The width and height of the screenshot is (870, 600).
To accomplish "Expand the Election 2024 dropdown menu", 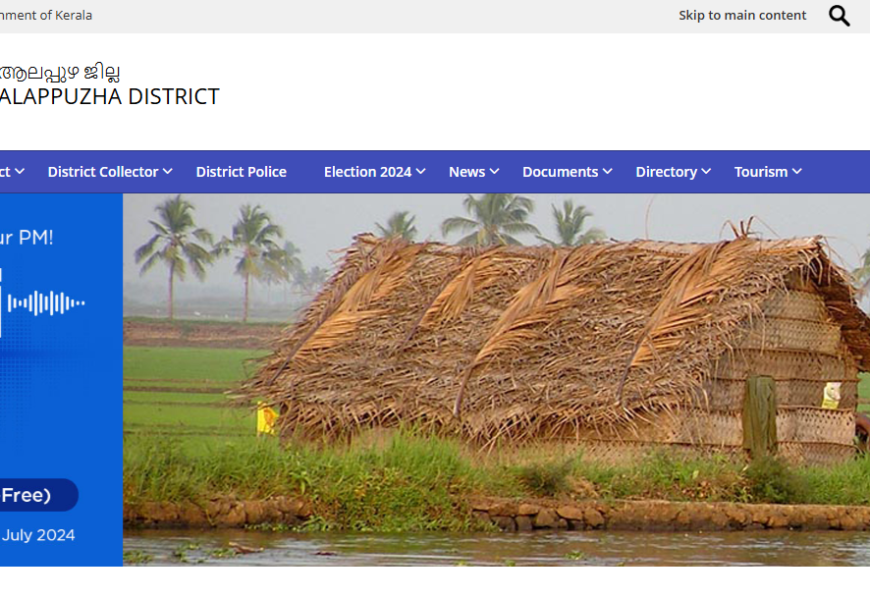I will click(375, 172).
